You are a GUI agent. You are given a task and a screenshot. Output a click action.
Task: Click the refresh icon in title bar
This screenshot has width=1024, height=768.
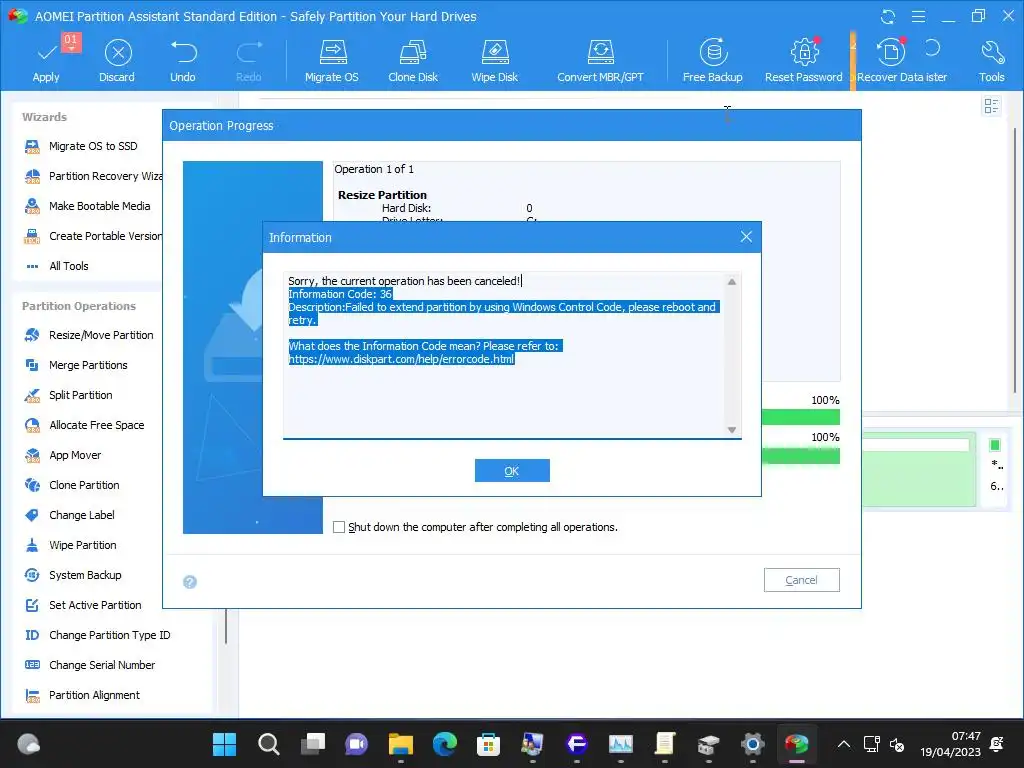tap(888, 16)
